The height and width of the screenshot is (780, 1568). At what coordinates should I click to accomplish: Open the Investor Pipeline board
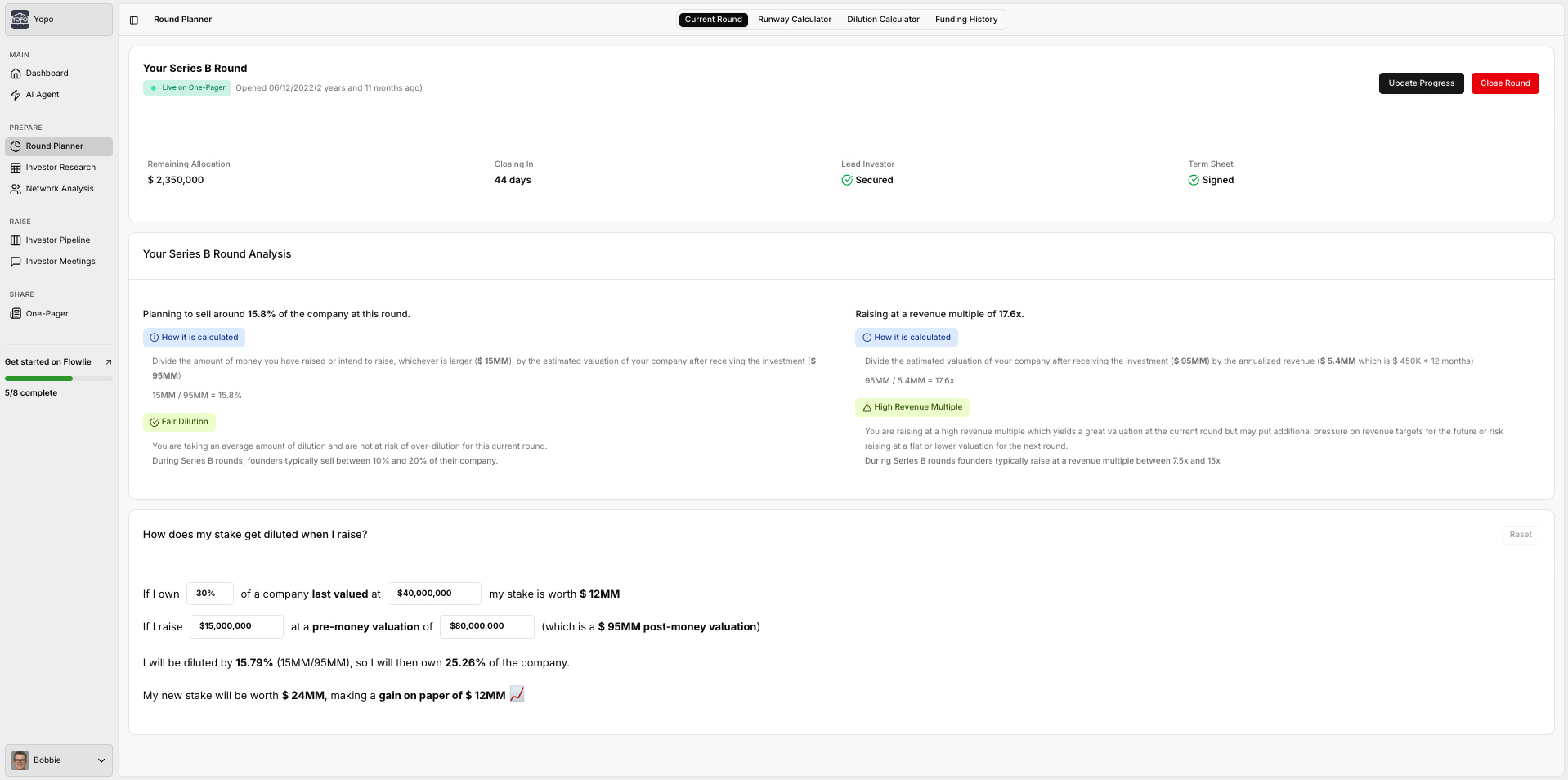coord(57,240)
